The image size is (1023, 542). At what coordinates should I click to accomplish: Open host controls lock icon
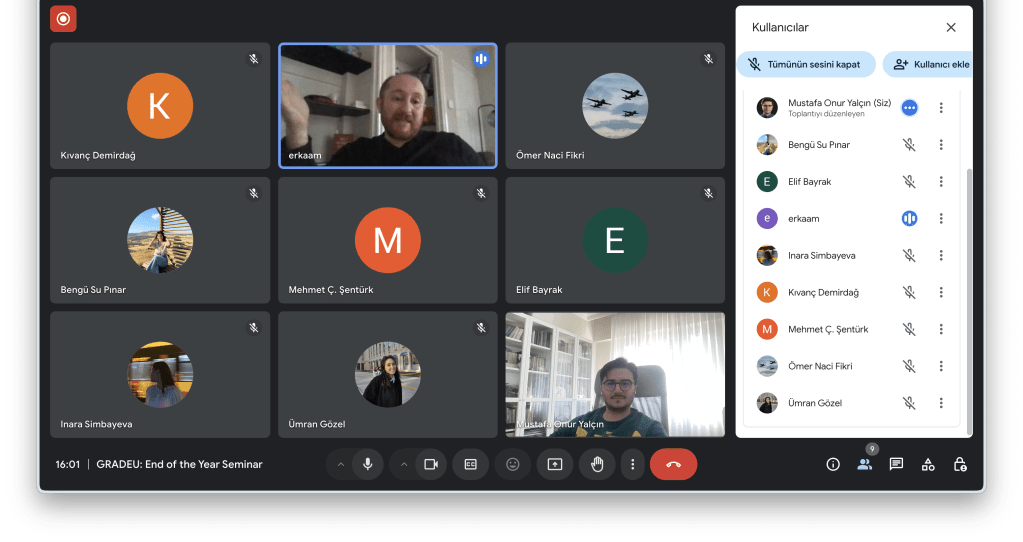960,464
